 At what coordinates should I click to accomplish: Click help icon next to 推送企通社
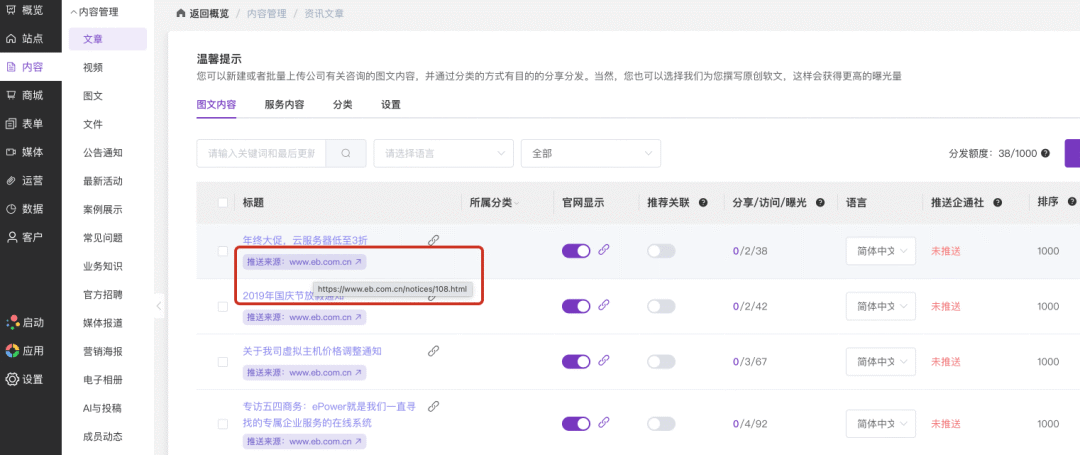(x=997, y=203)
